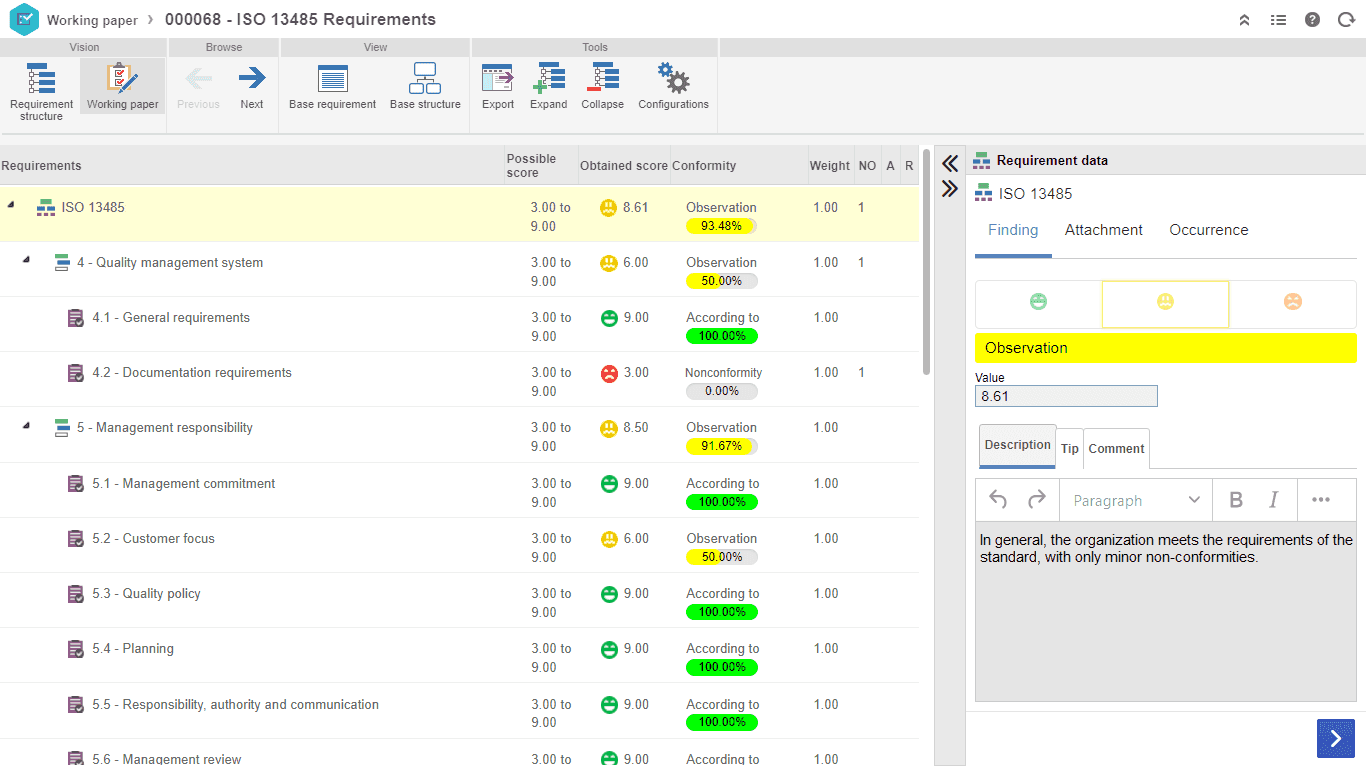The image size is (1366, 768).
Task: Open the Description tab
Action: [1017, 446]
